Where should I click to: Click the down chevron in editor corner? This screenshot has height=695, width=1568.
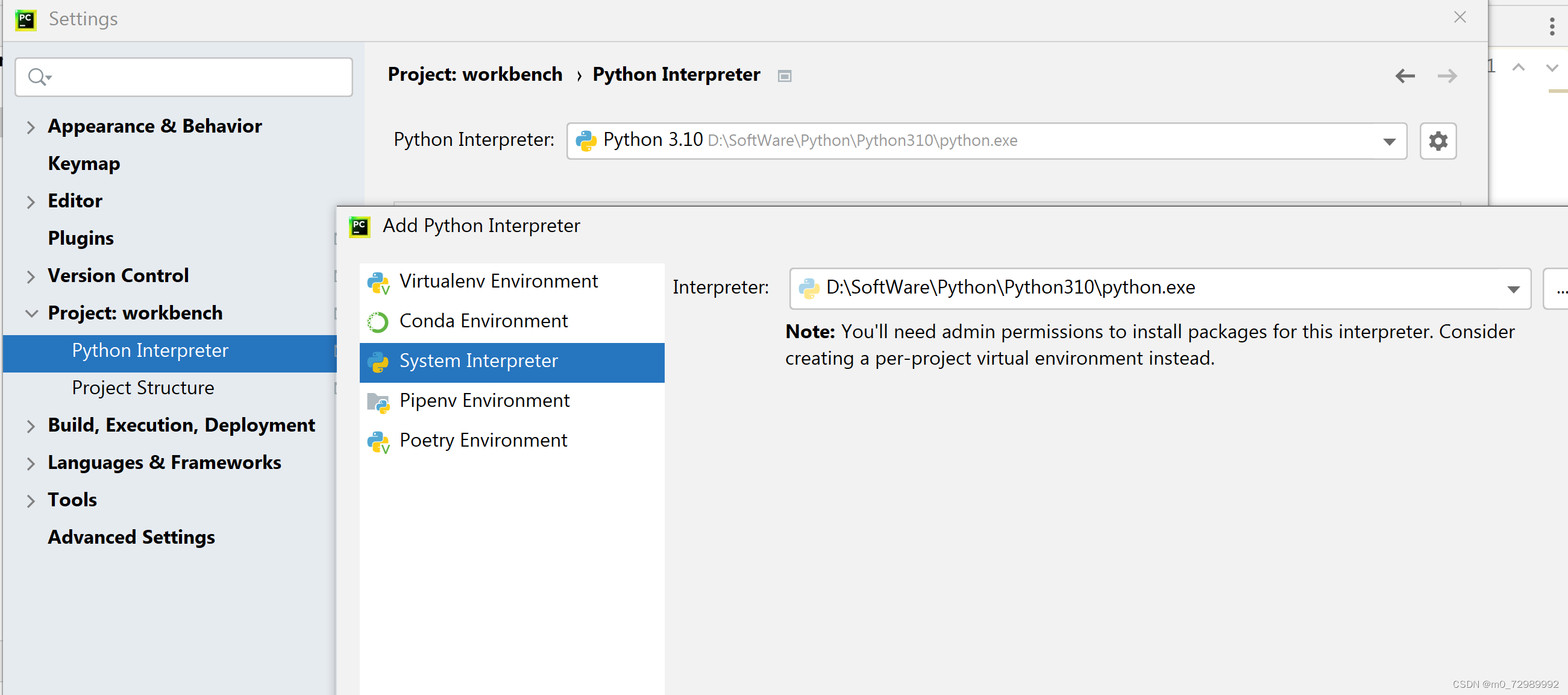click(x=1552, y=67)
